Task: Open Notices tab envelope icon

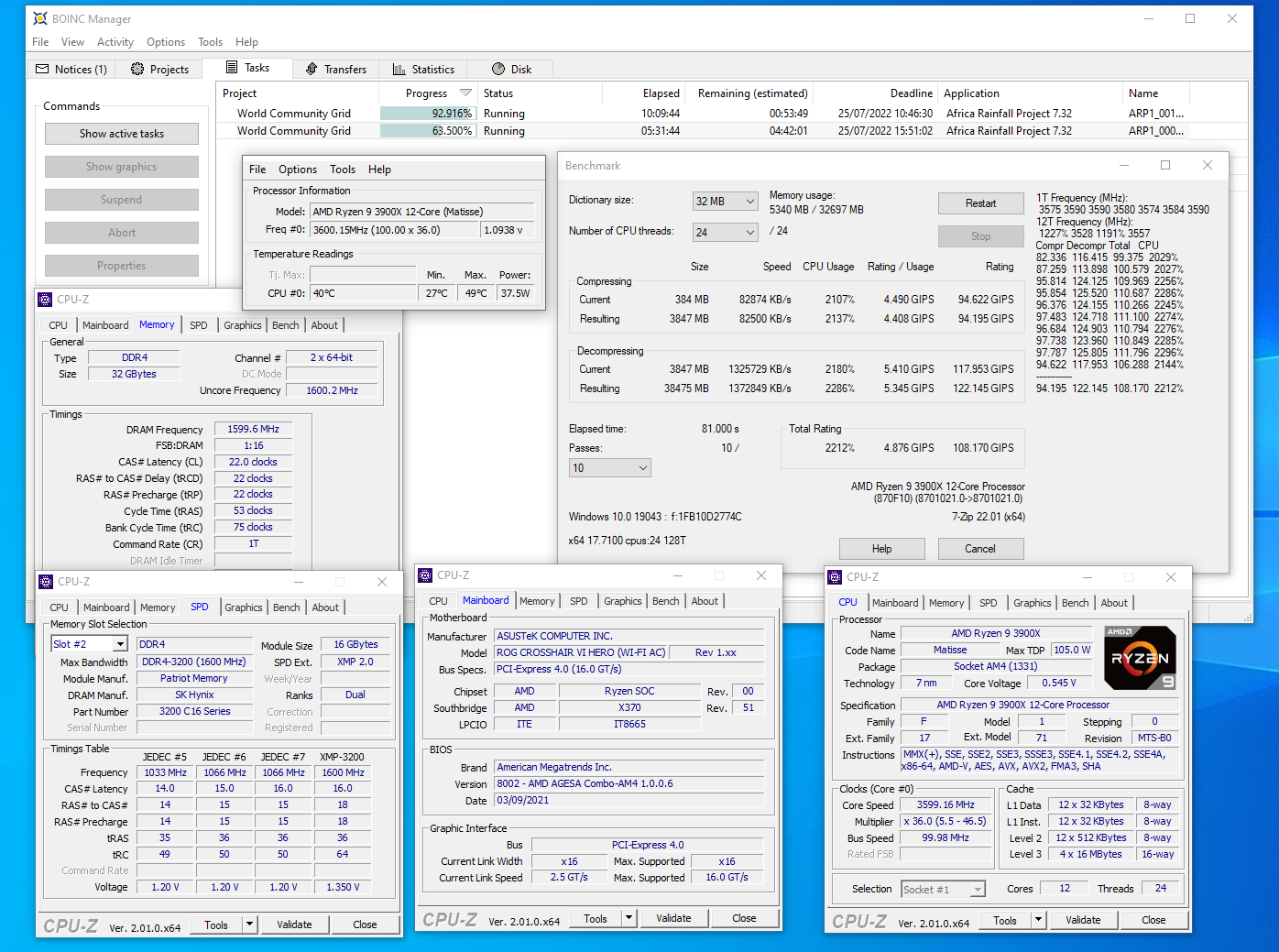Action: [42, 69]
